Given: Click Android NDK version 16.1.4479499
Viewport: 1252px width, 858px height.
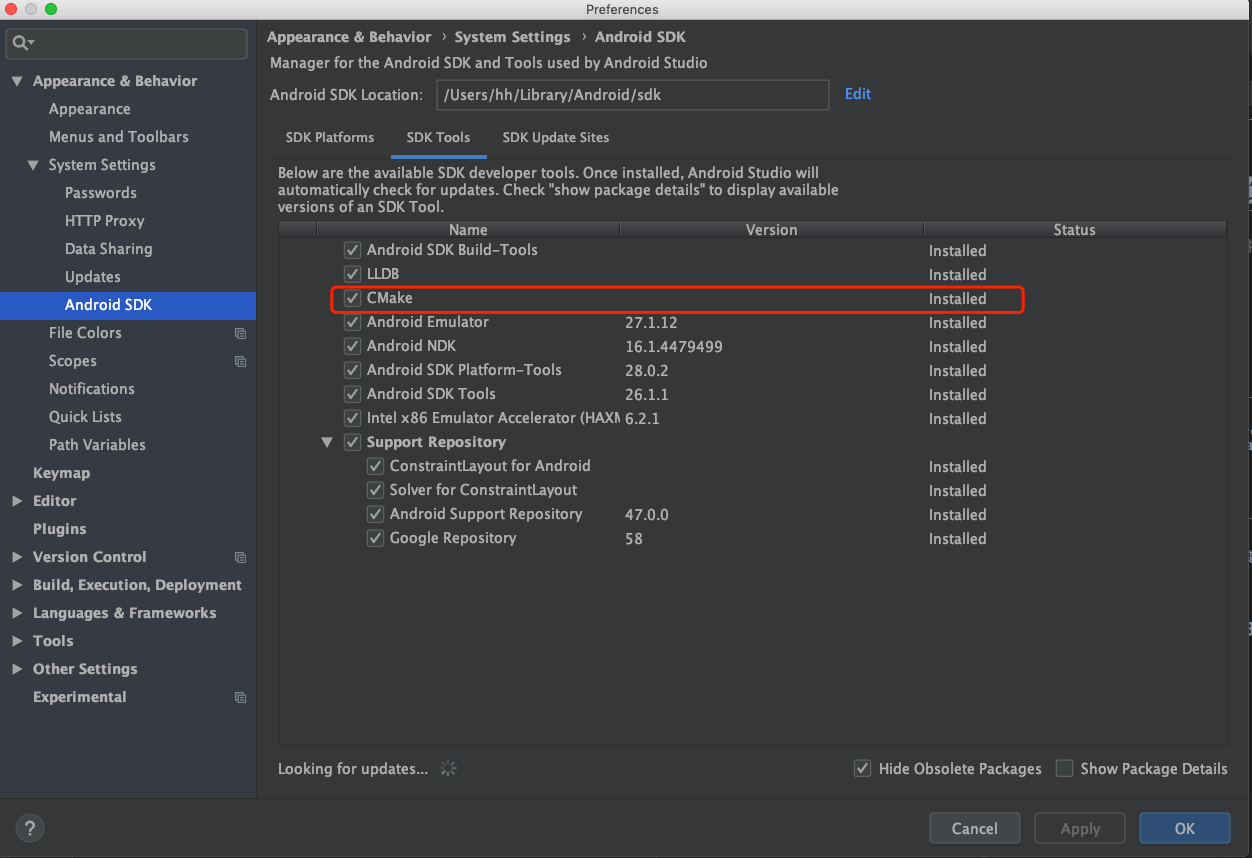Looking at the screenshot, I should [674, 347].
